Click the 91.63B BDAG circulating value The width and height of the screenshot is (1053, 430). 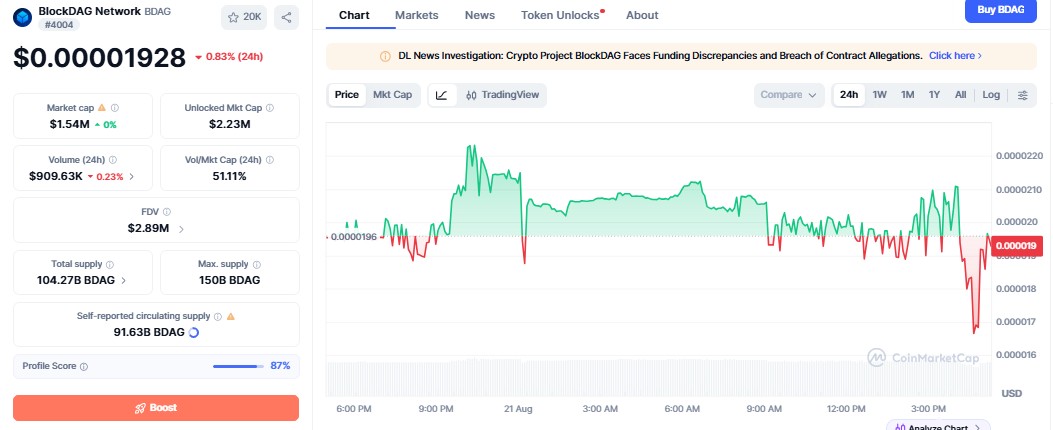[x=149, y=332]
